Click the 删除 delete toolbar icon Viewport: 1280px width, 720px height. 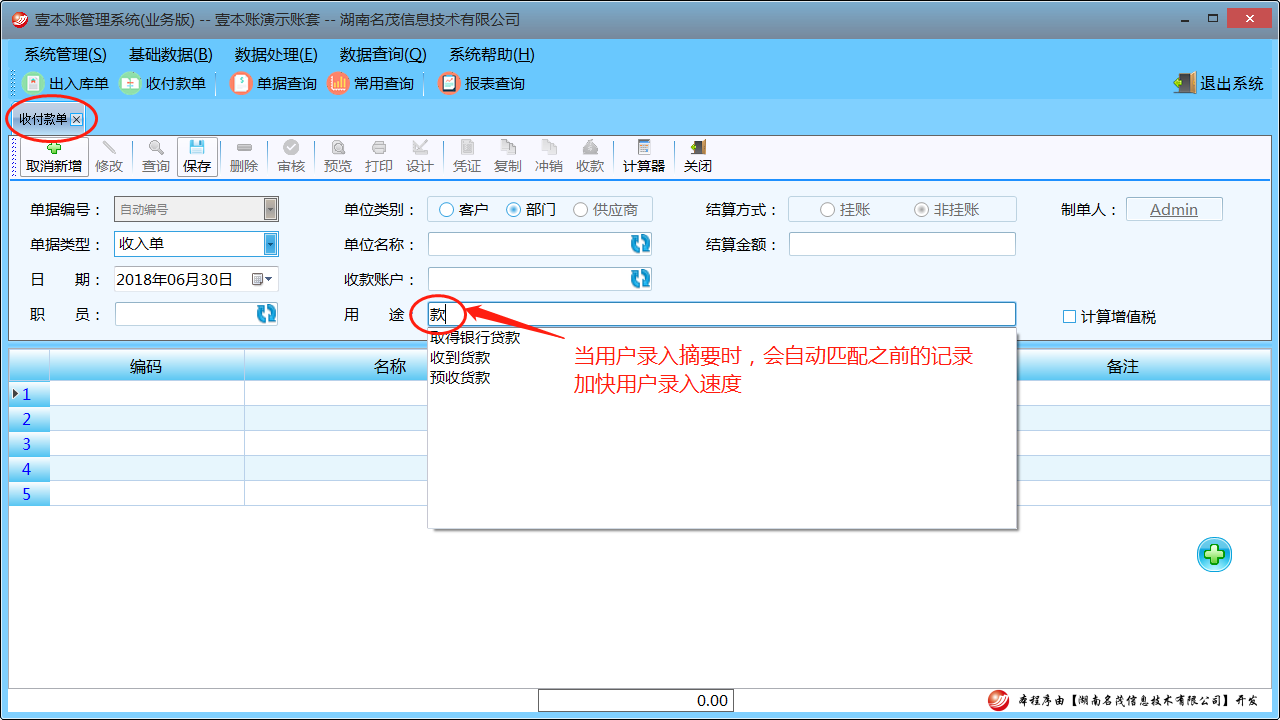244,157
